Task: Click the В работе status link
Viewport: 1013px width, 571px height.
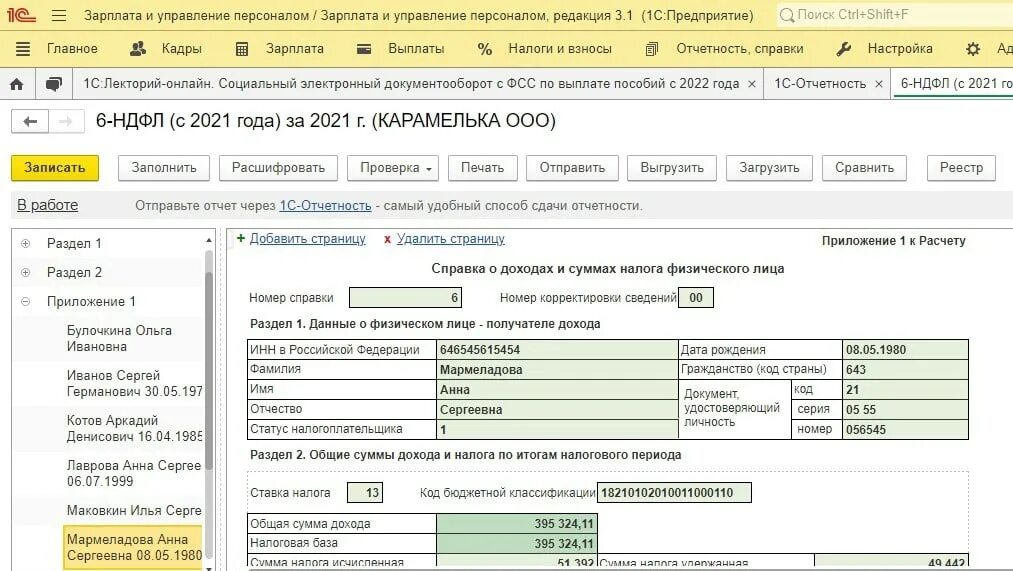Action: click(x=47, y=205)
